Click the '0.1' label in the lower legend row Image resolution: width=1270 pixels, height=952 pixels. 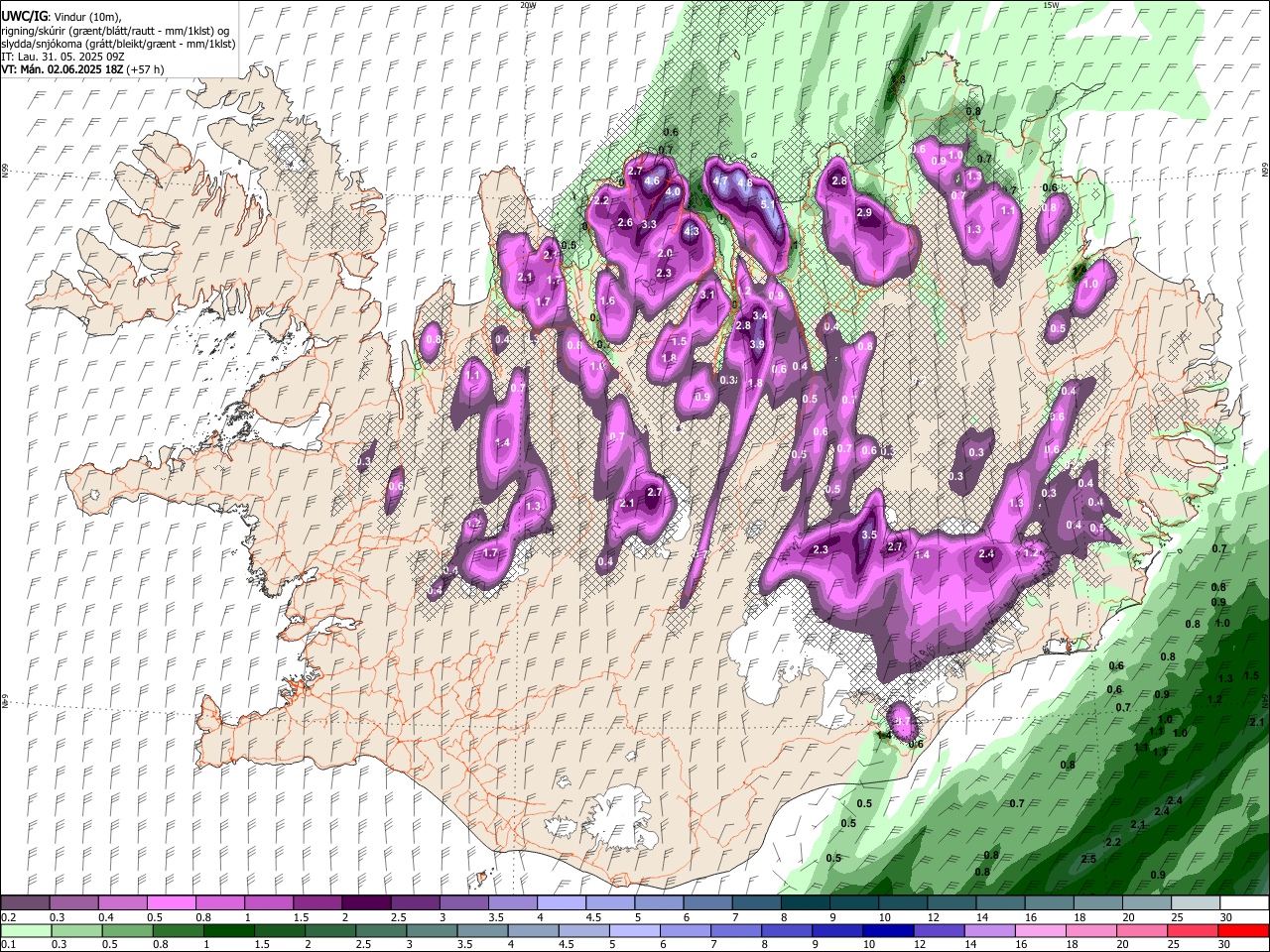coord(8,944)
